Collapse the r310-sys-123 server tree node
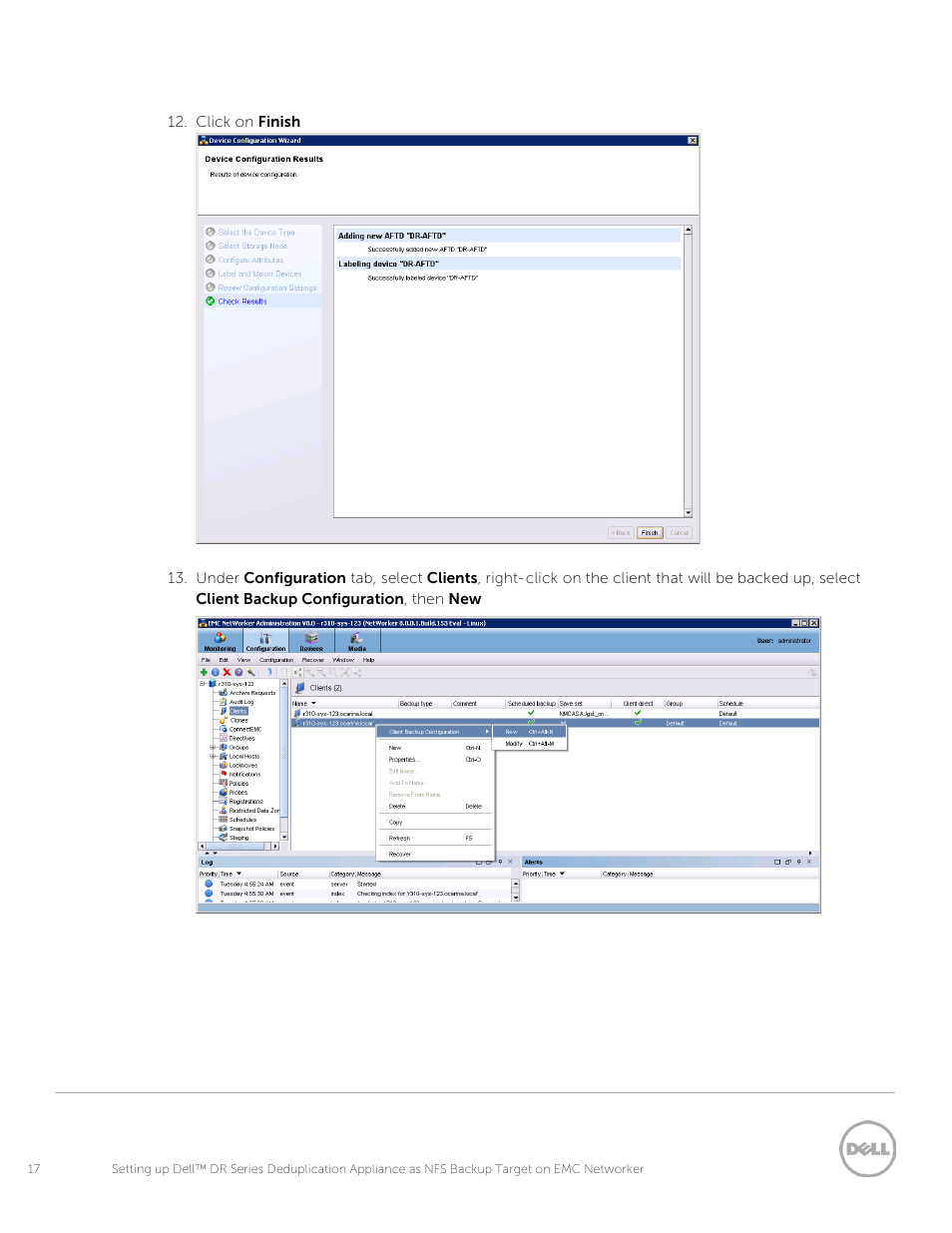 [x=203, y=684]
